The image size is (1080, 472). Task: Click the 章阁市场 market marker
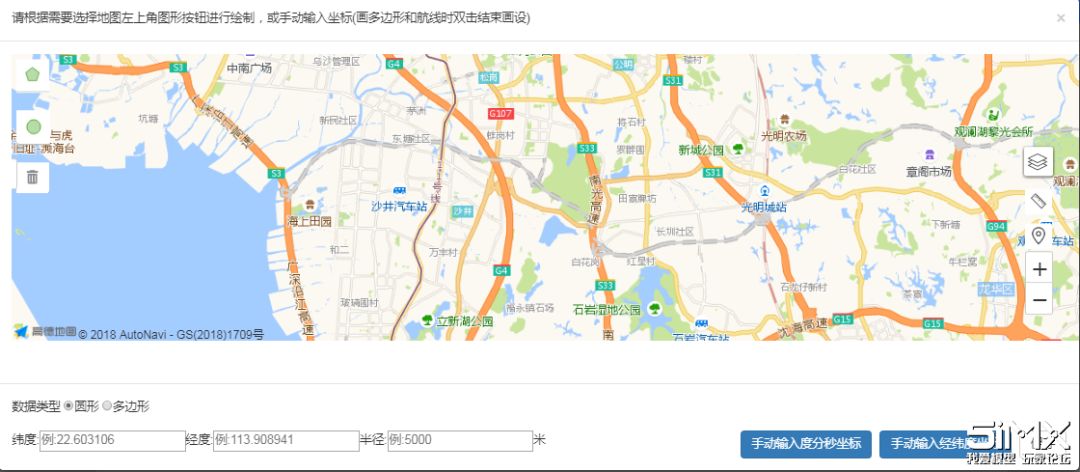coord(929,154)
